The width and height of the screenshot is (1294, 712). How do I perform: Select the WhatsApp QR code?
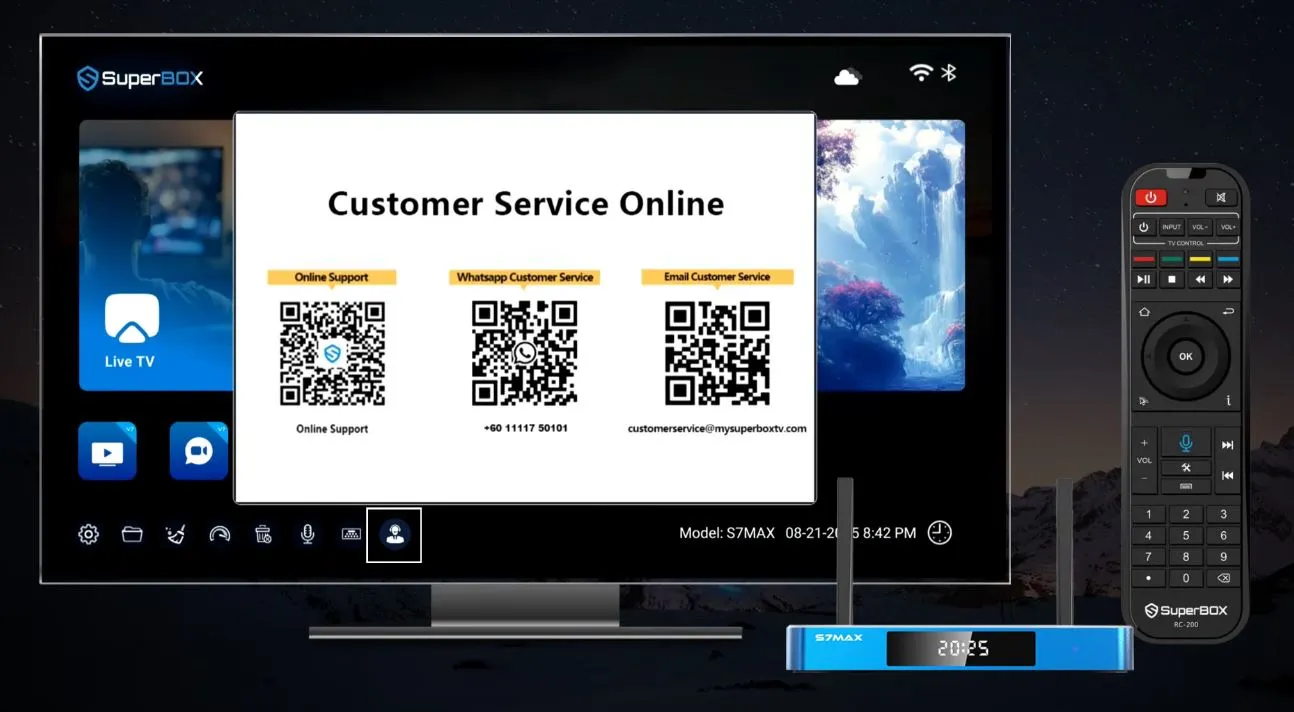coord(525,353)
